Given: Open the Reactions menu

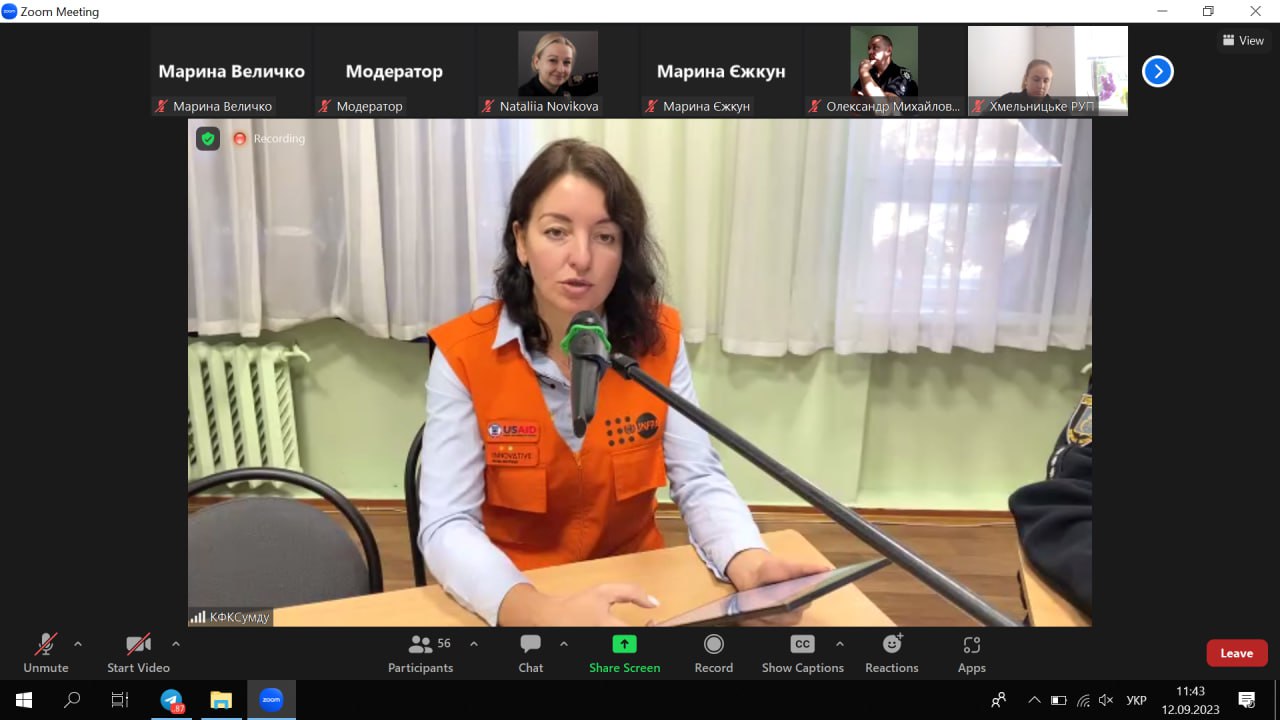Looking at the screenshot, I should 891,653.
